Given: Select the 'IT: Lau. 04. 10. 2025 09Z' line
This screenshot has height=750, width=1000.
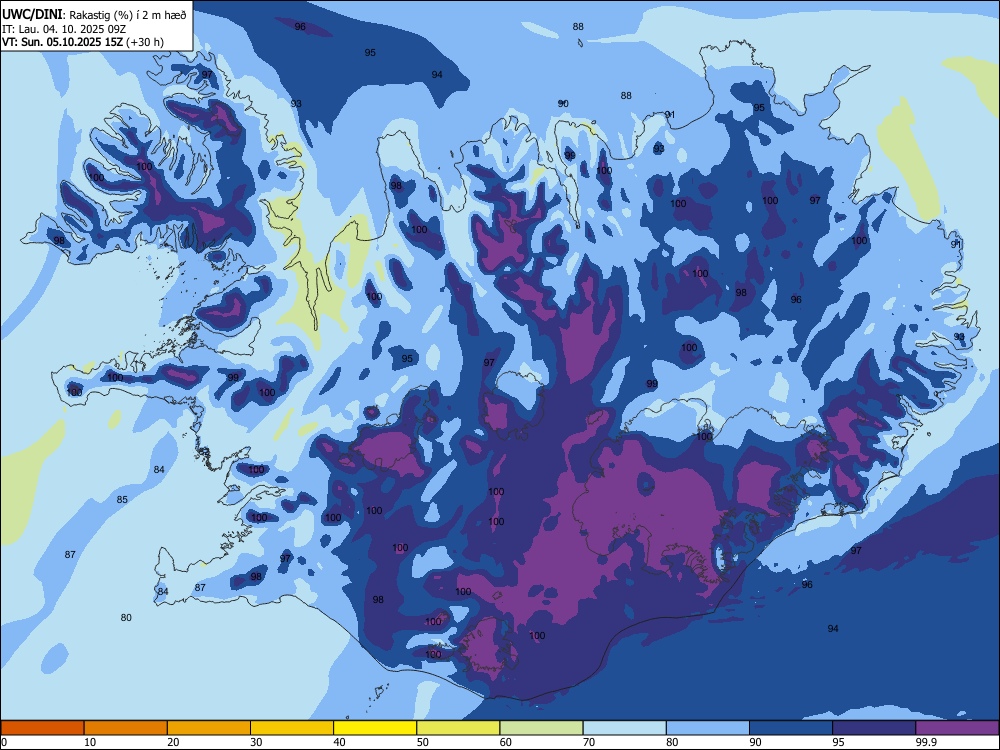Looking at the screenshot, I should [x=64, y=29].
